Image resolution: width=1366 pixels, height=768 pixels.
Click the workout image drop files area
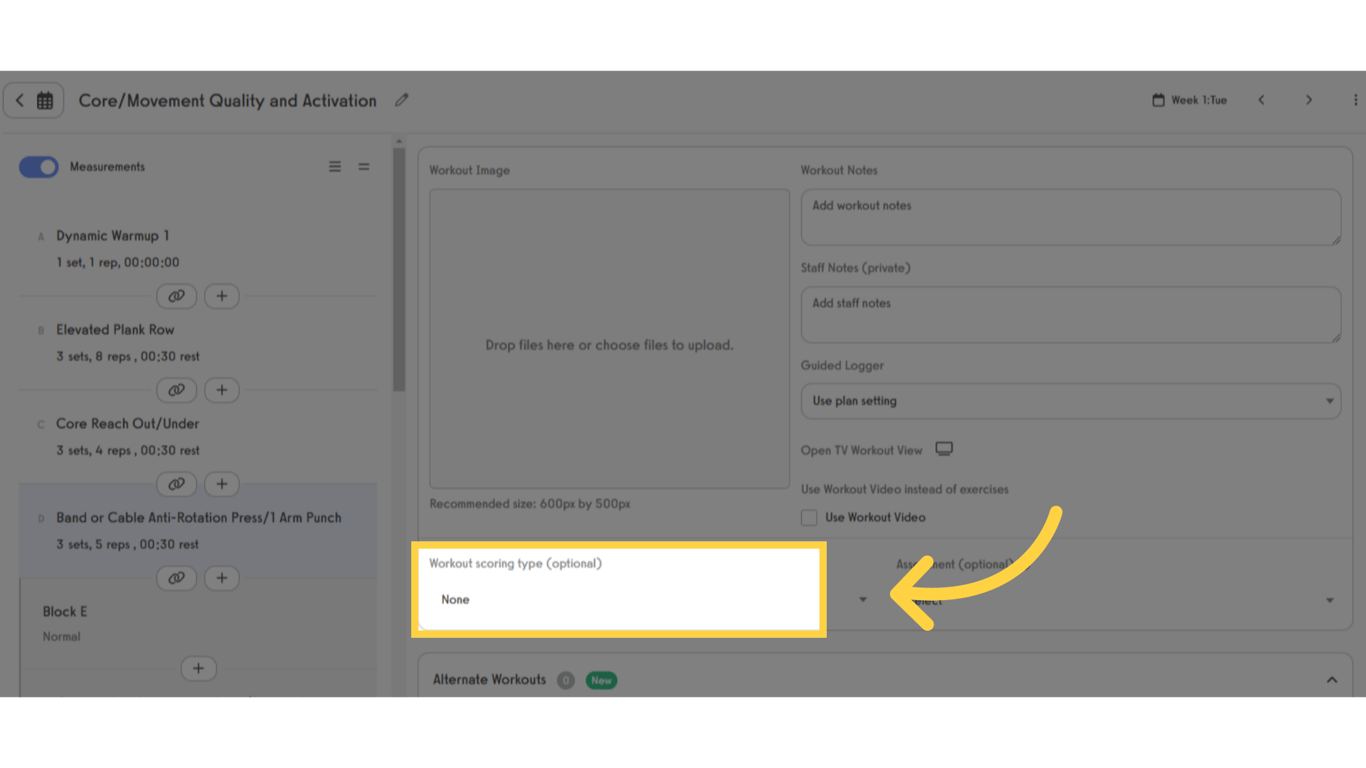[609, 339]
